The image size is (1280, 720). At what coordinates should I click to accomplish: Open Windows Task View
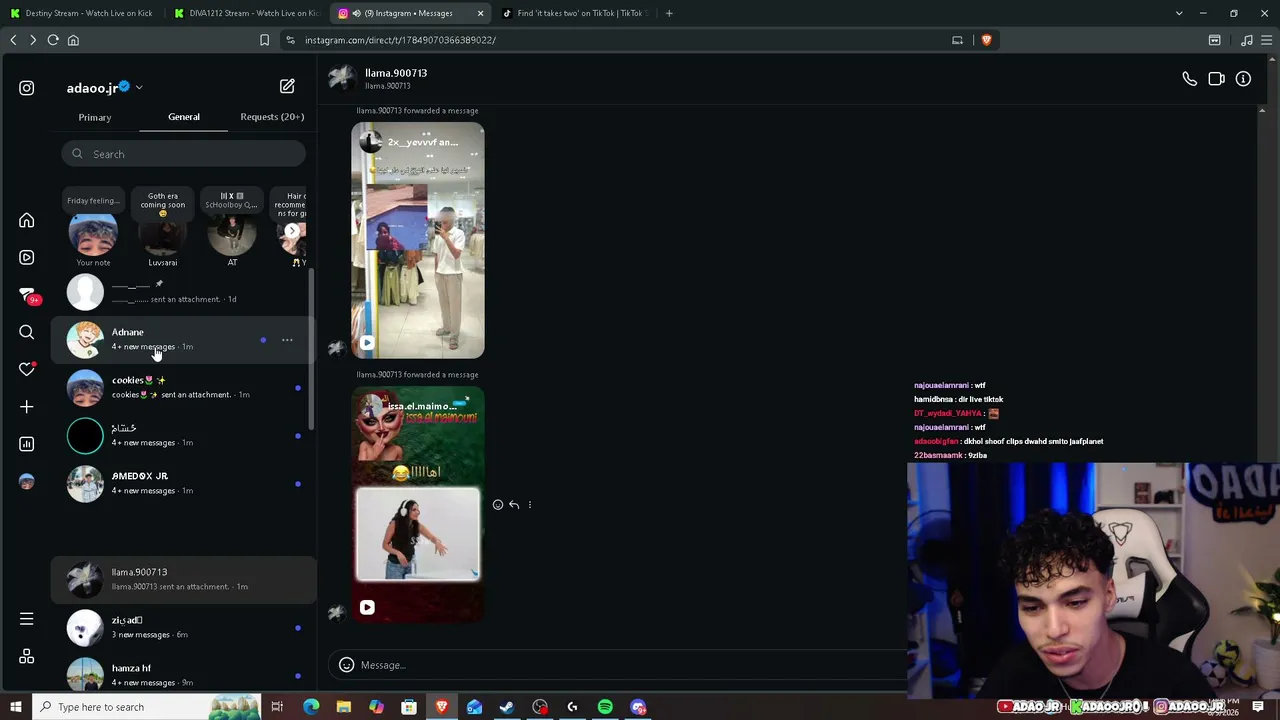pos(277,707)
